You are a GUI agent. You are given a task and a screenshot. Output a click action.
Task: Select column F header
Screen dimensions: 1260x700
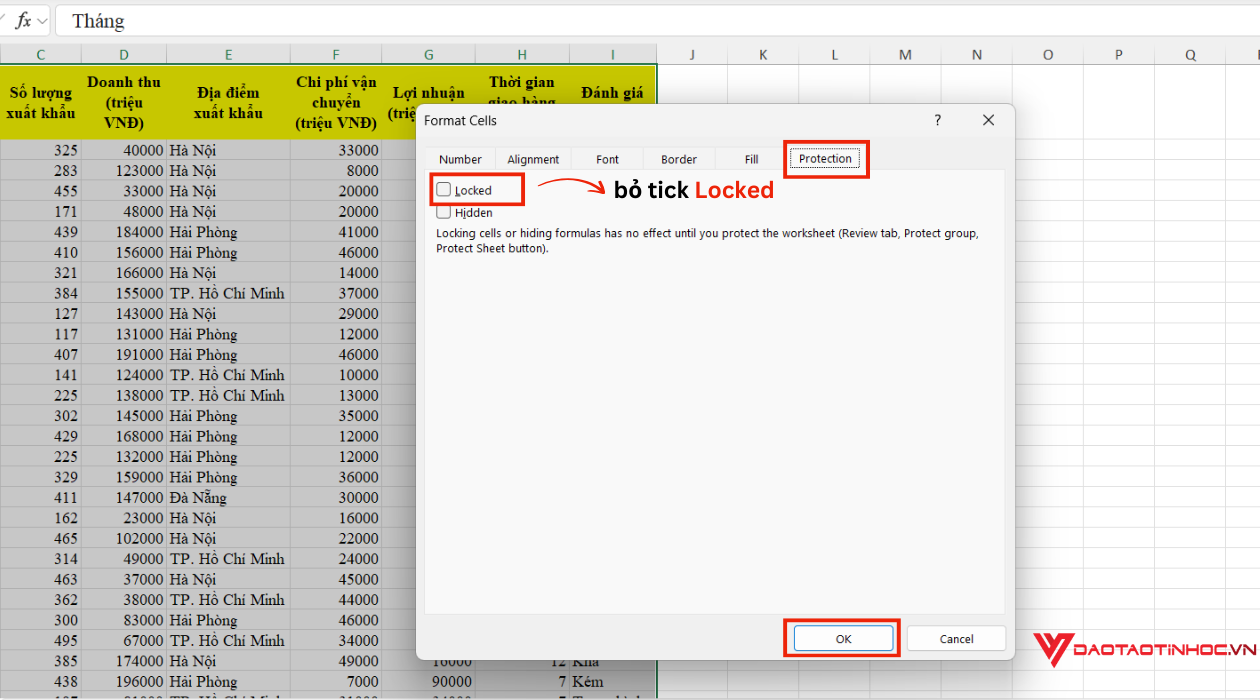(x=336, y=55)
